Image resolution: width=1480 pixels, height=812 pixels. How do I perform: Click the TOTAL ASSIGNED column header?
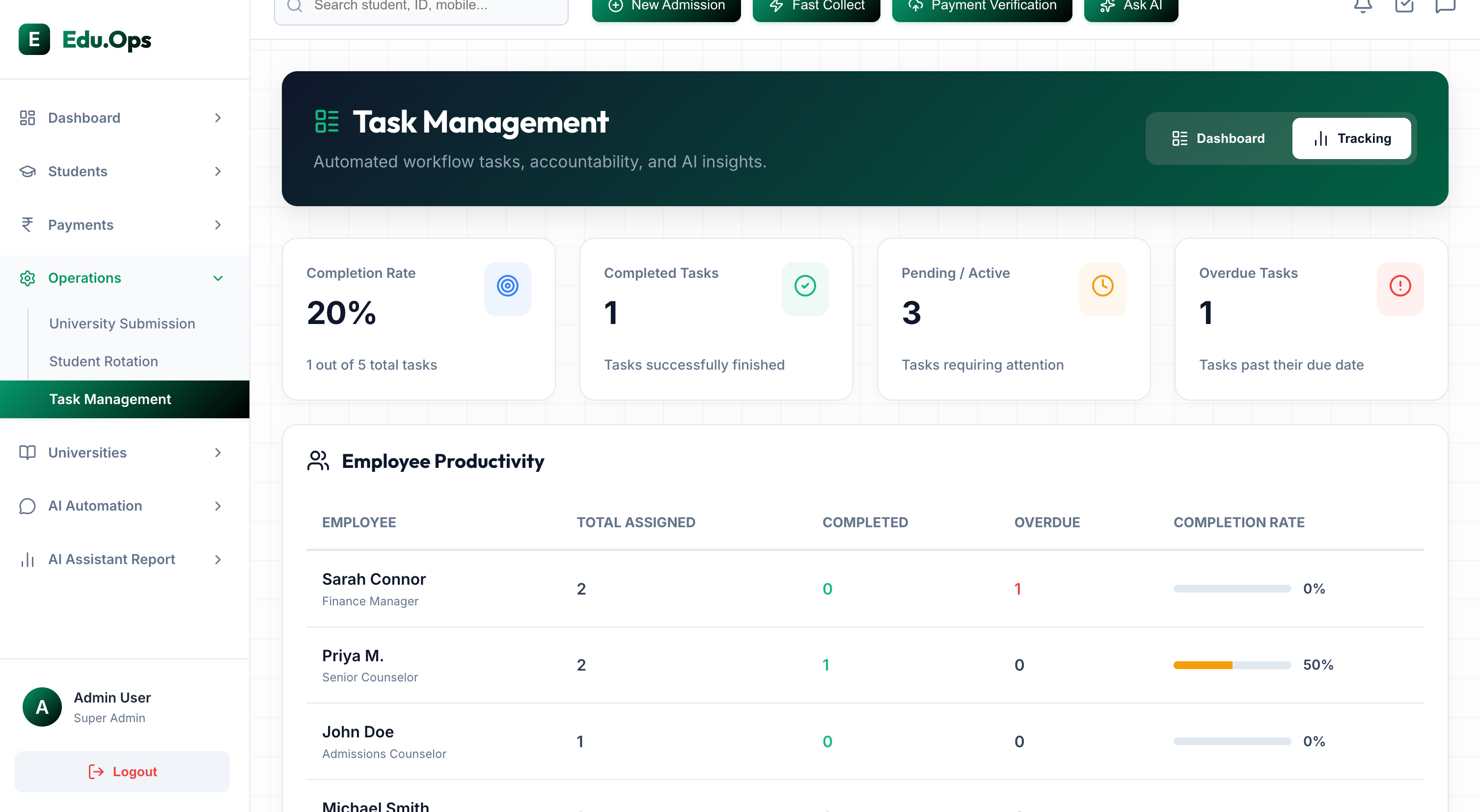(x=636, y=522)
